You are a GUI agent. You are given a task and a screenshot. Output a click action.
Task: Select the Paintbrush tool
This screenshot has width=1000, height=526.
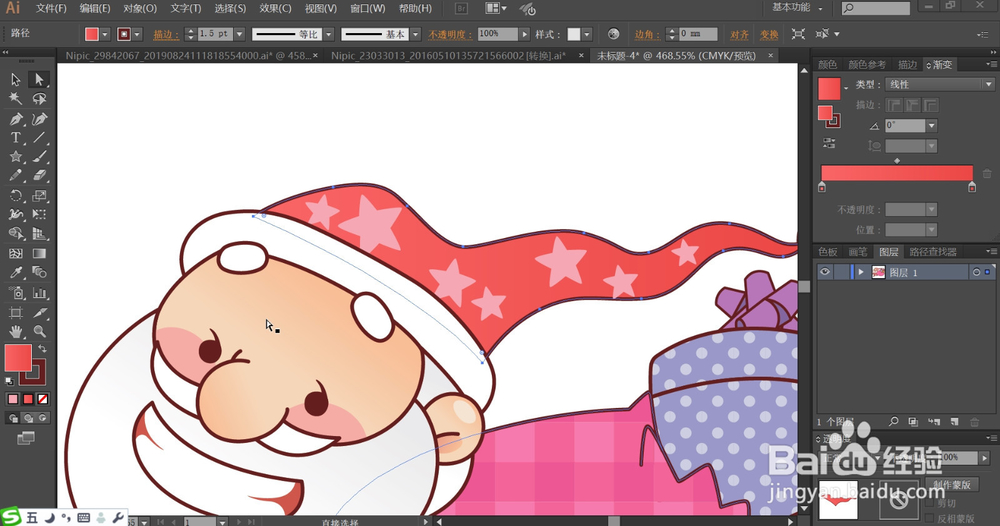click(39, 157)
